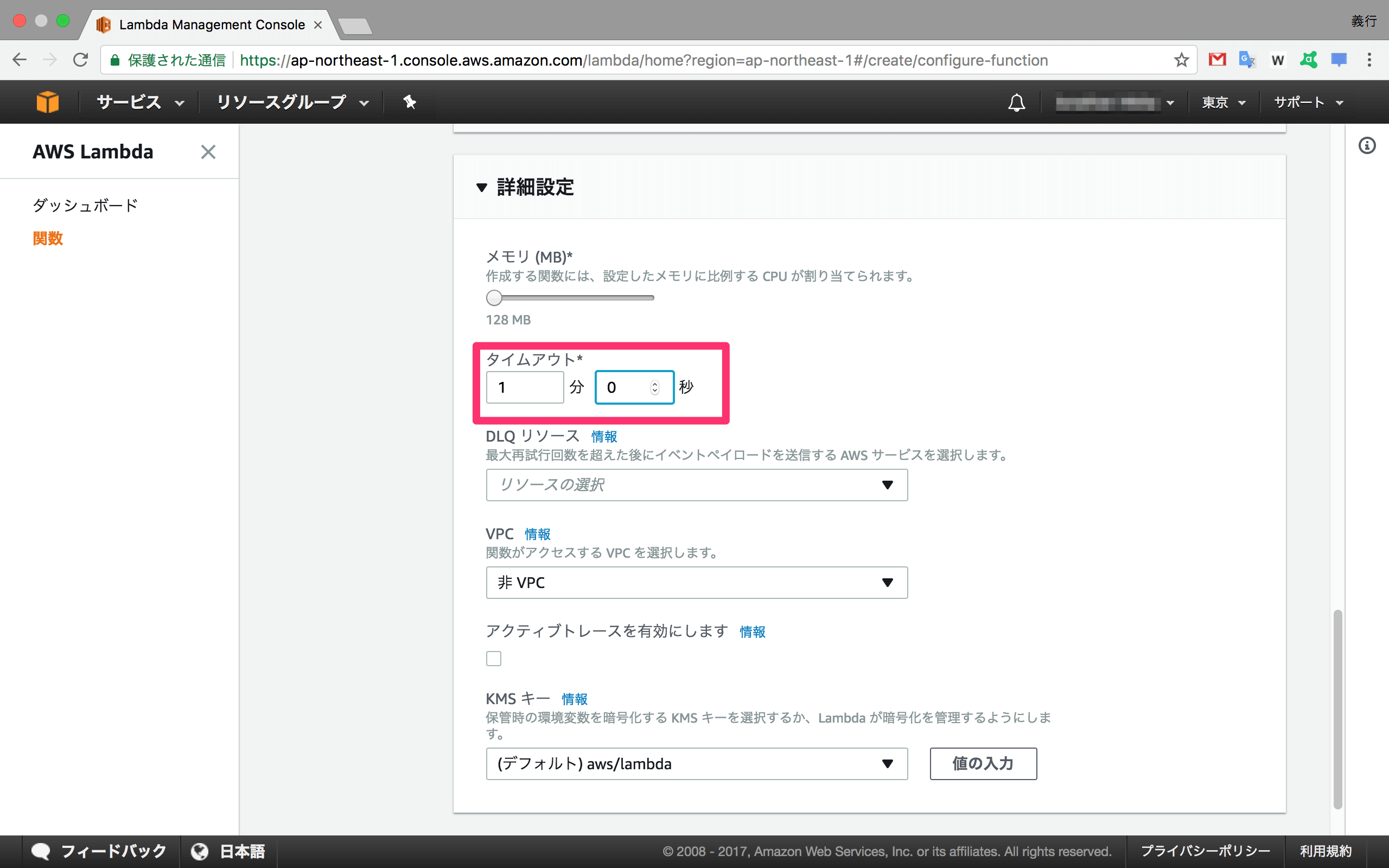Click the Google Translate extension icon

click(x=1247, y=60)
